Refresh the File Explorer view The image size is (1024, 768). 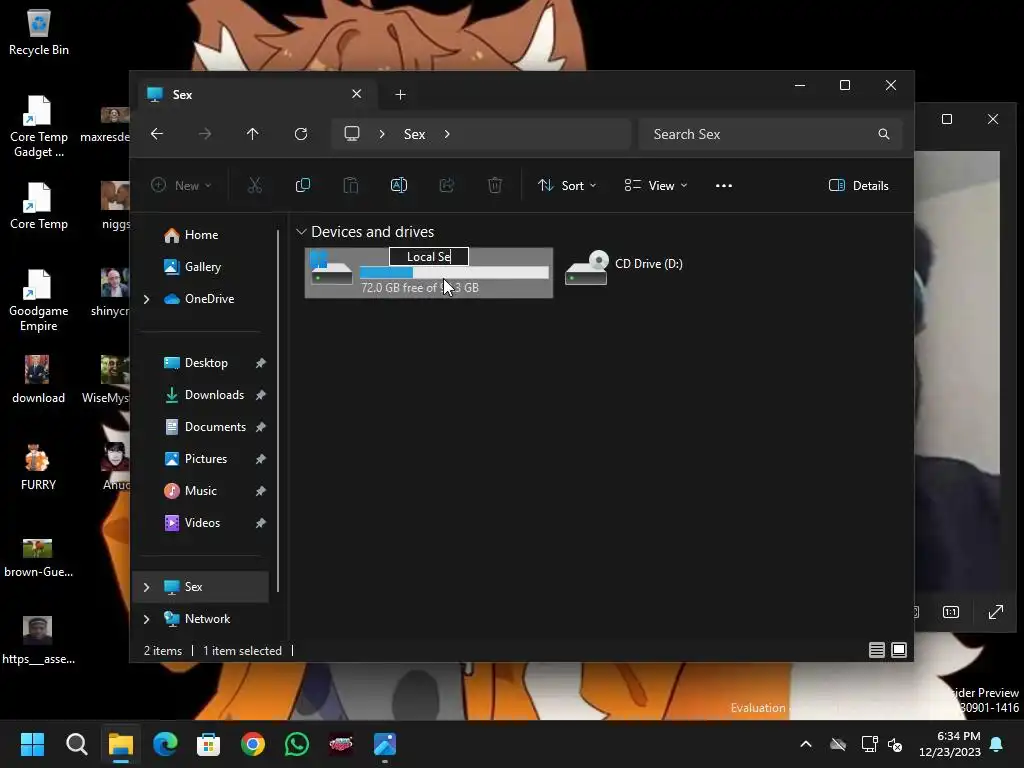pyautogui.click(x=300, y=134)
